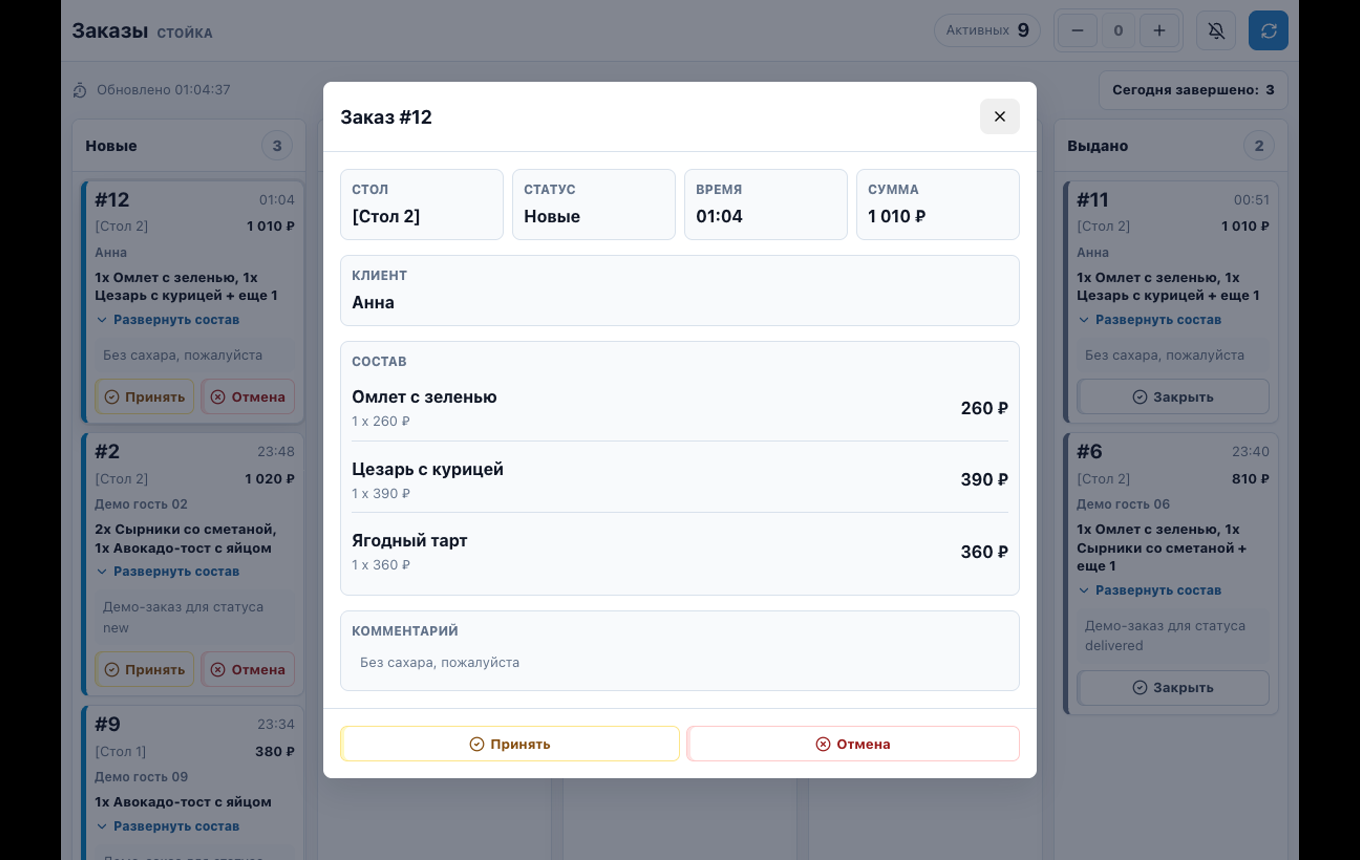Select the Ягодный тарт item in dialog
Image resolution: width=1360 pixels, height=860 pixels.
[x=410, y=541]
